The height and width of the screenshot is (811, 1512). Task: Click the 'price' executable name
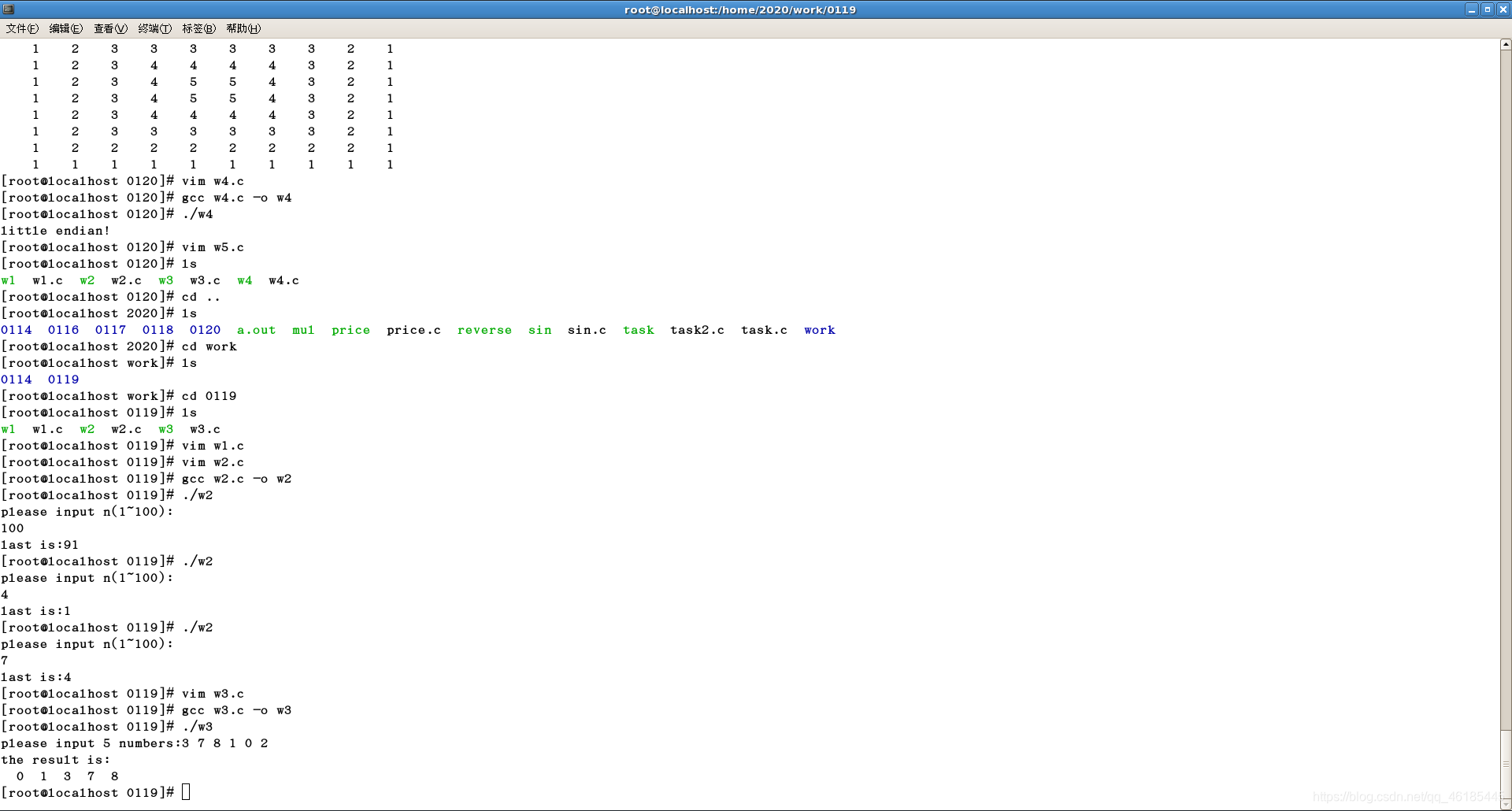tap(350, 330)
